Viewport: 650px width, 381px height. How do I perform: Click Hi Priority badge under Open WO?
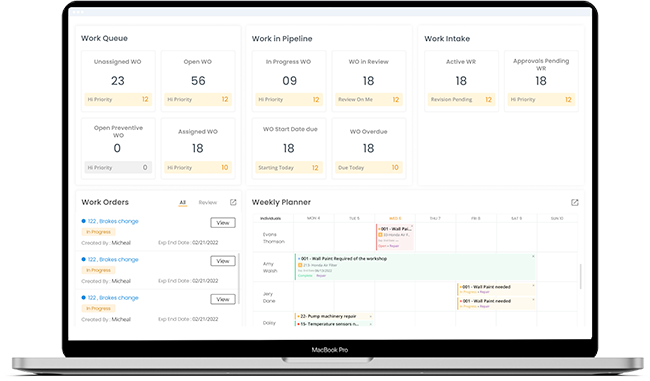click(x=198, y=99)
